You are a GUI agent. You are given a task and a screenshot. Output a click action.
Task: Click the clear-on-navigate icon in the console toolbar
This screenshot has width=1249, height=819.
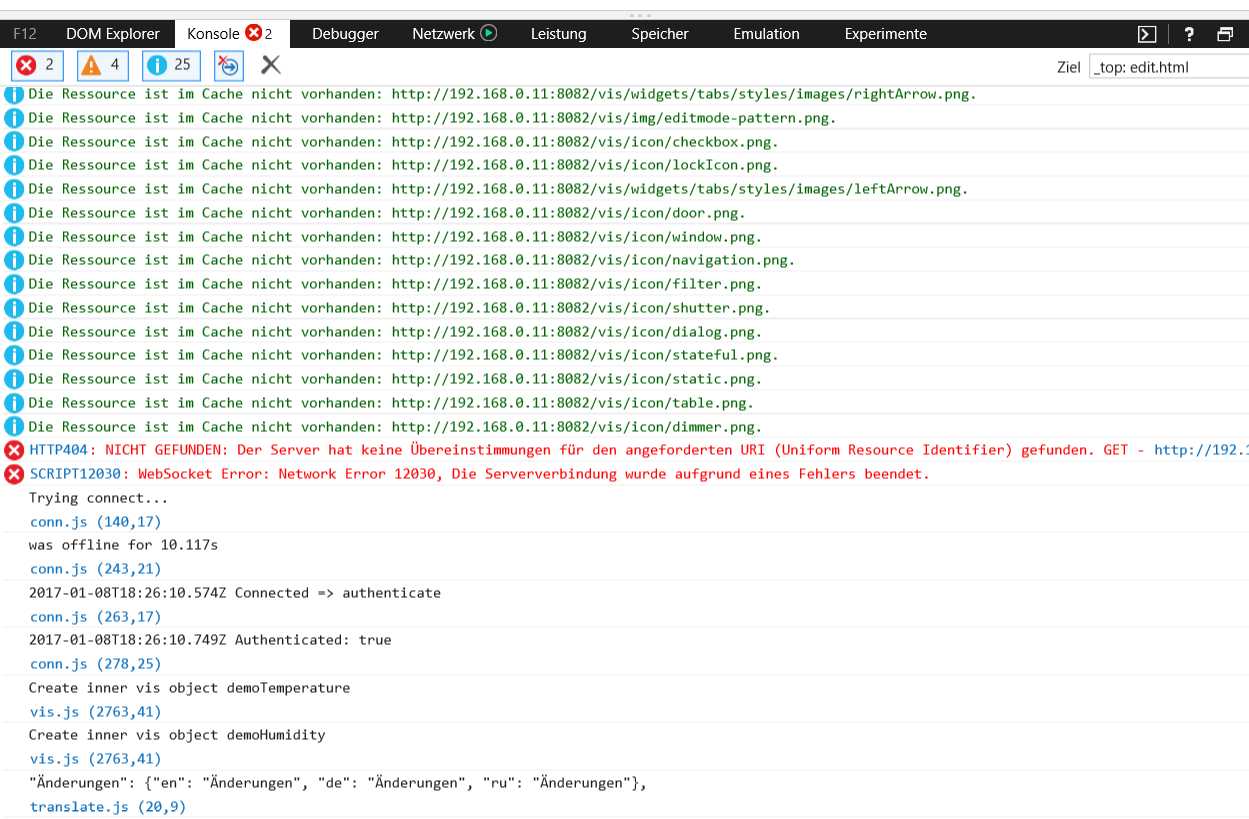[x=229, y=66]
